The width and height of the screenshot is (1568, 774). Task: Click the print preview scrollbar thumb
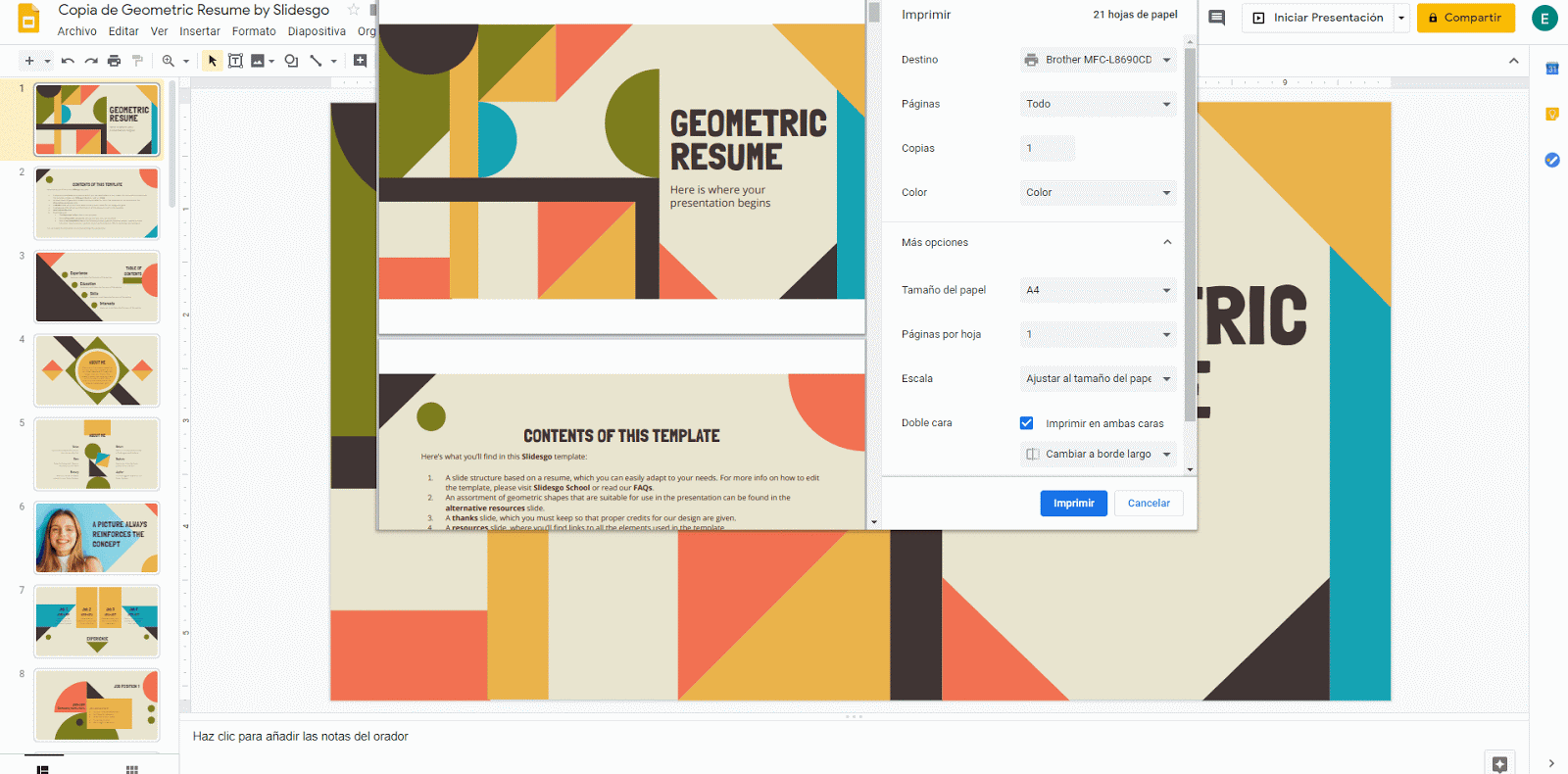[873, 12]
